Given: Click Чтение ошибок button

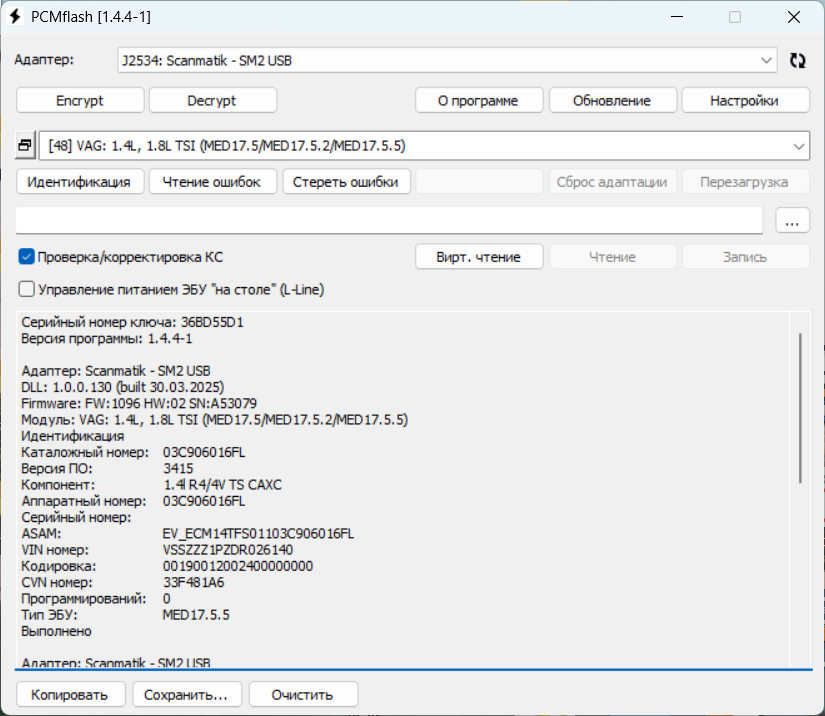Looking at the screenshot, I should [212, 182].
